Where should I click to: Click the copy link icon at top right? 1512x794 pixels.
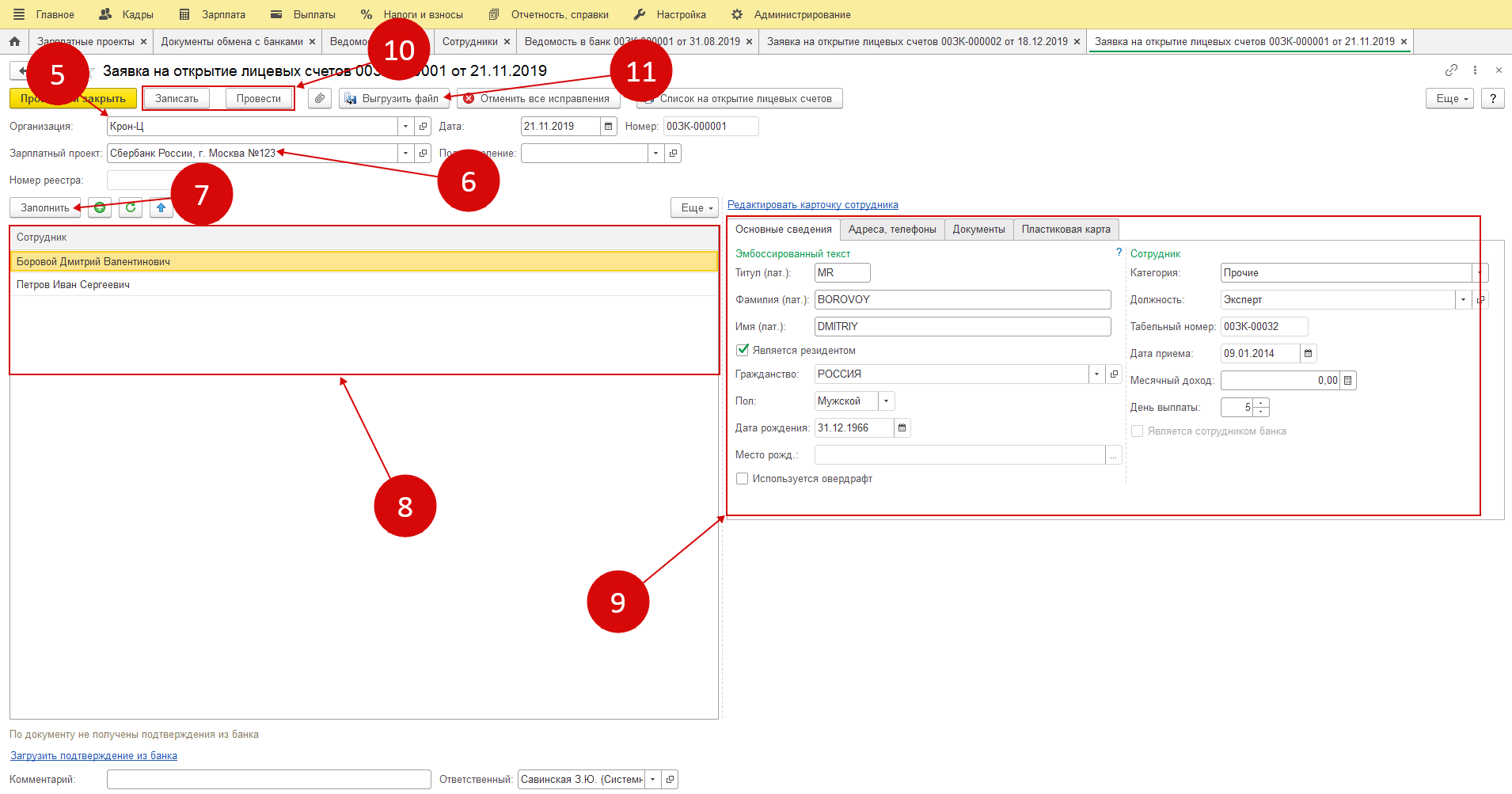click(x=1451, y=70)
